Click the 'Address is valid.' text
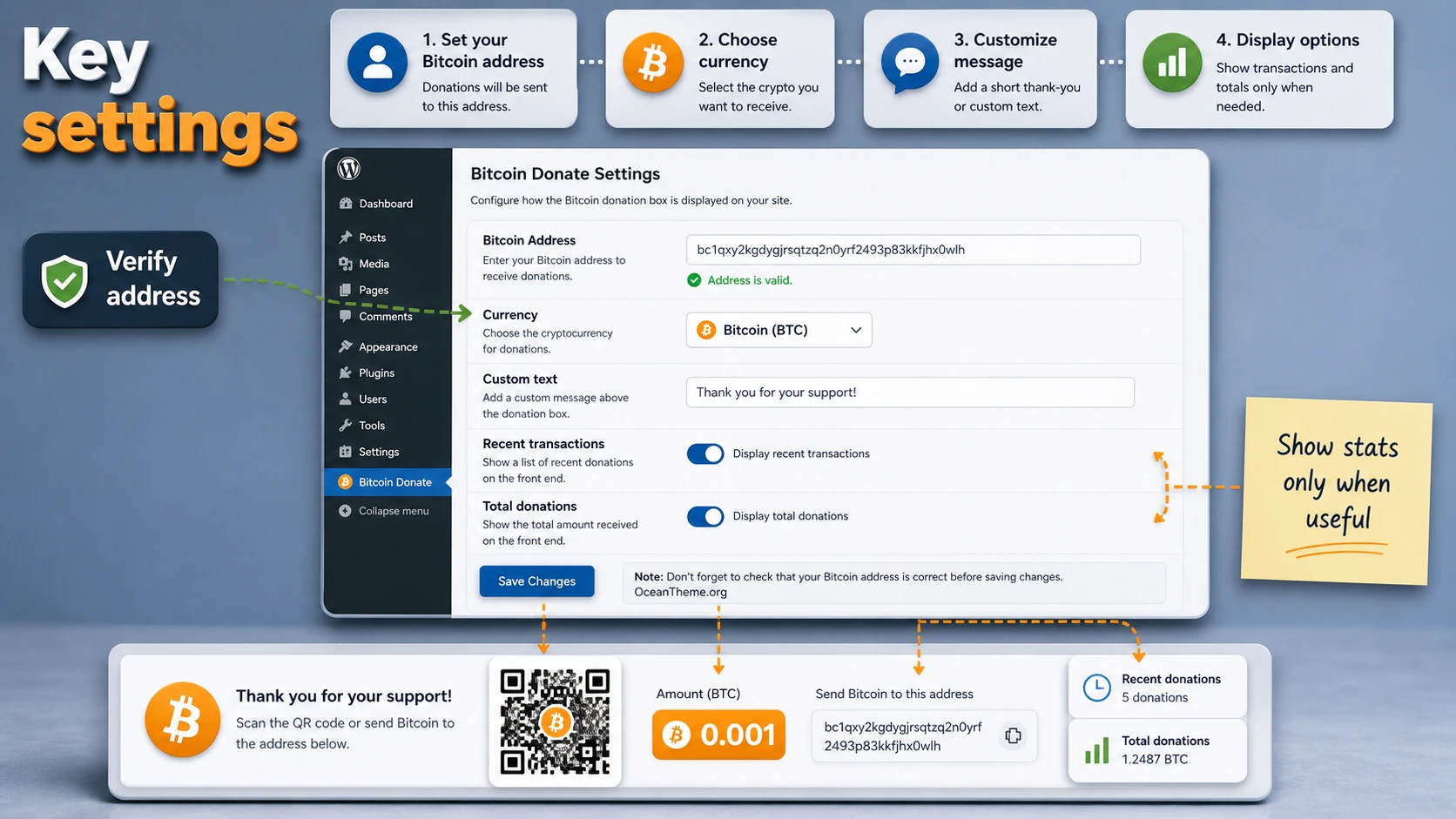 pos(750,280)
